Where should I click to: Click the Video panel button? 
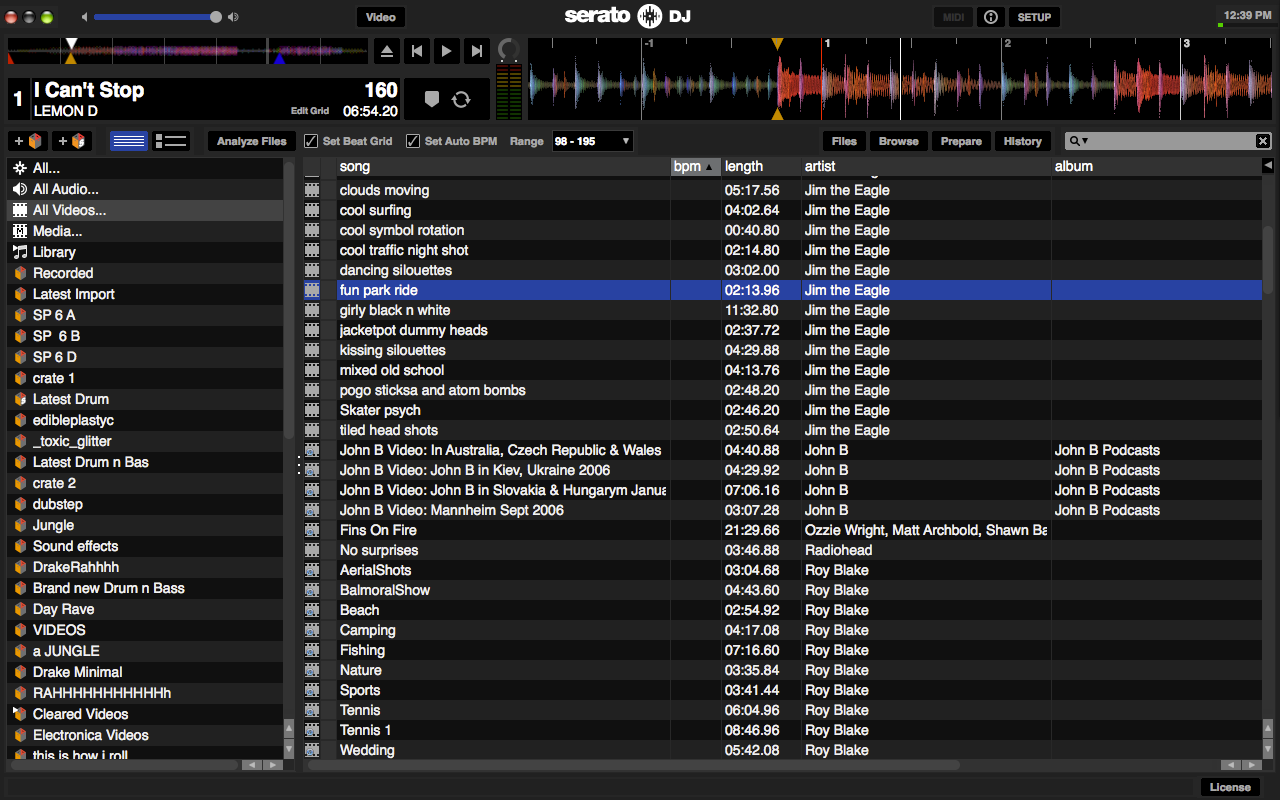coord(381,17)
